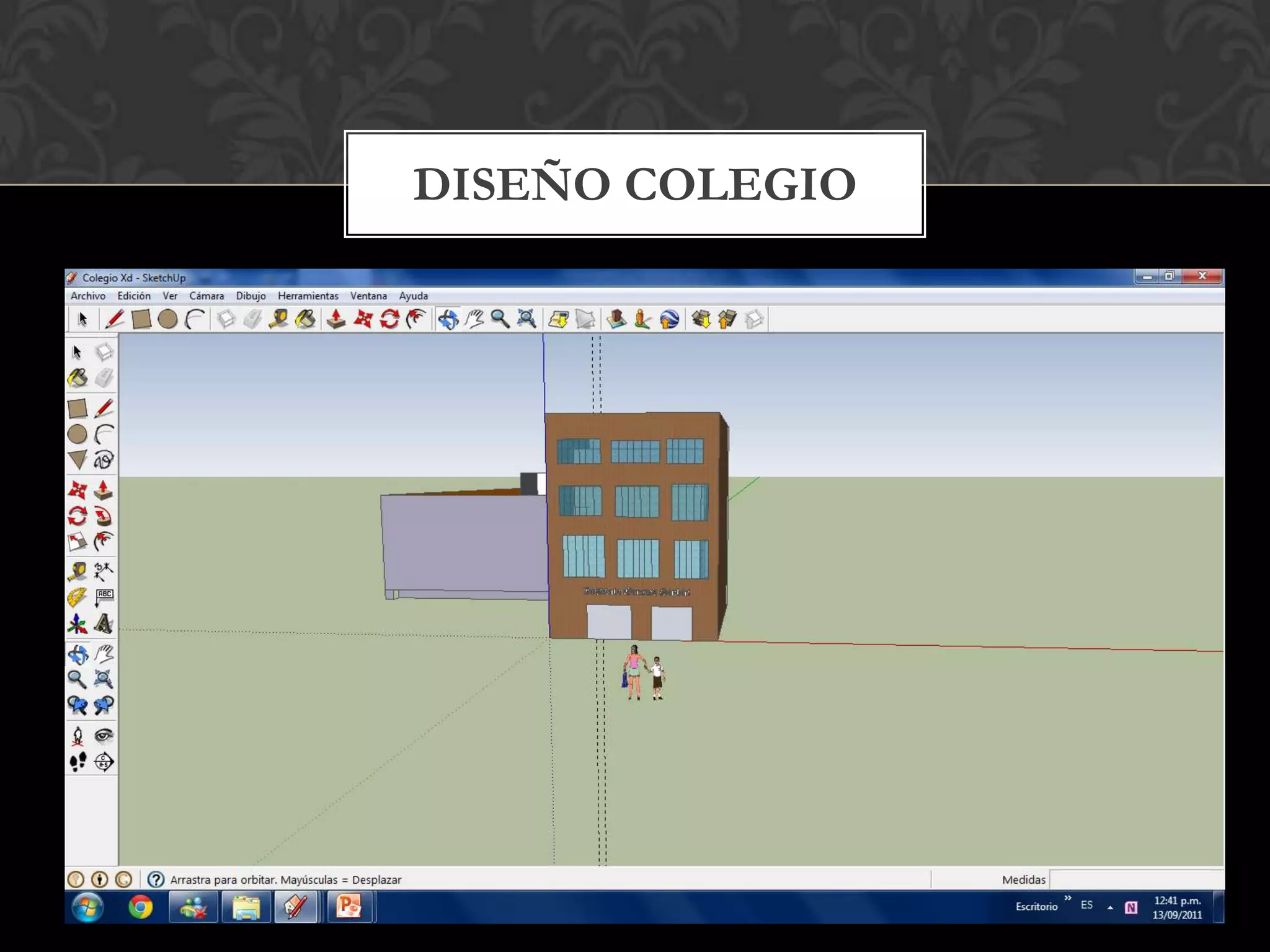Activate Pan hand tool in top toolbar
This screenshot has height=952, width=1270.
[x=474, y=319]
